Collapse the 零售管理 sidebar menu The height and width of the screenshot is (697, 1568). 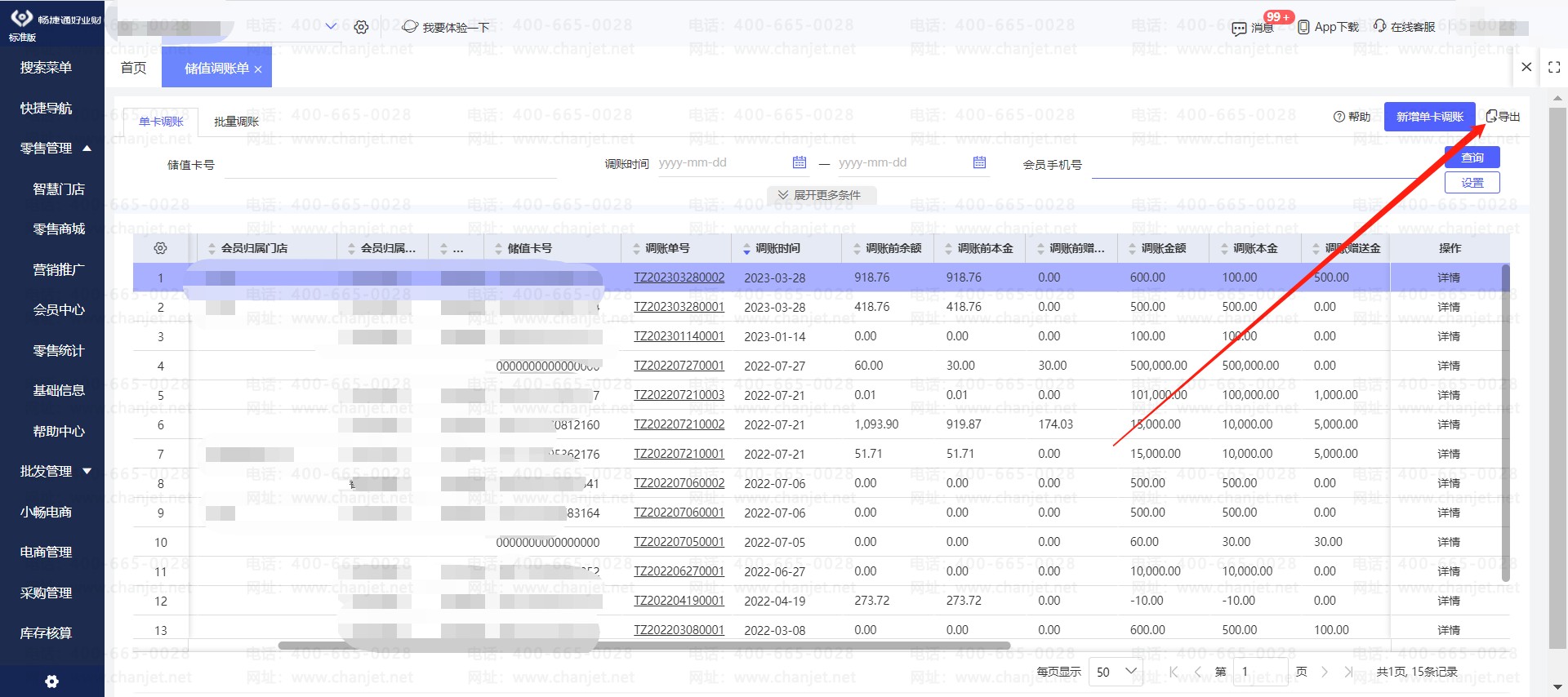tap(87, 149)
